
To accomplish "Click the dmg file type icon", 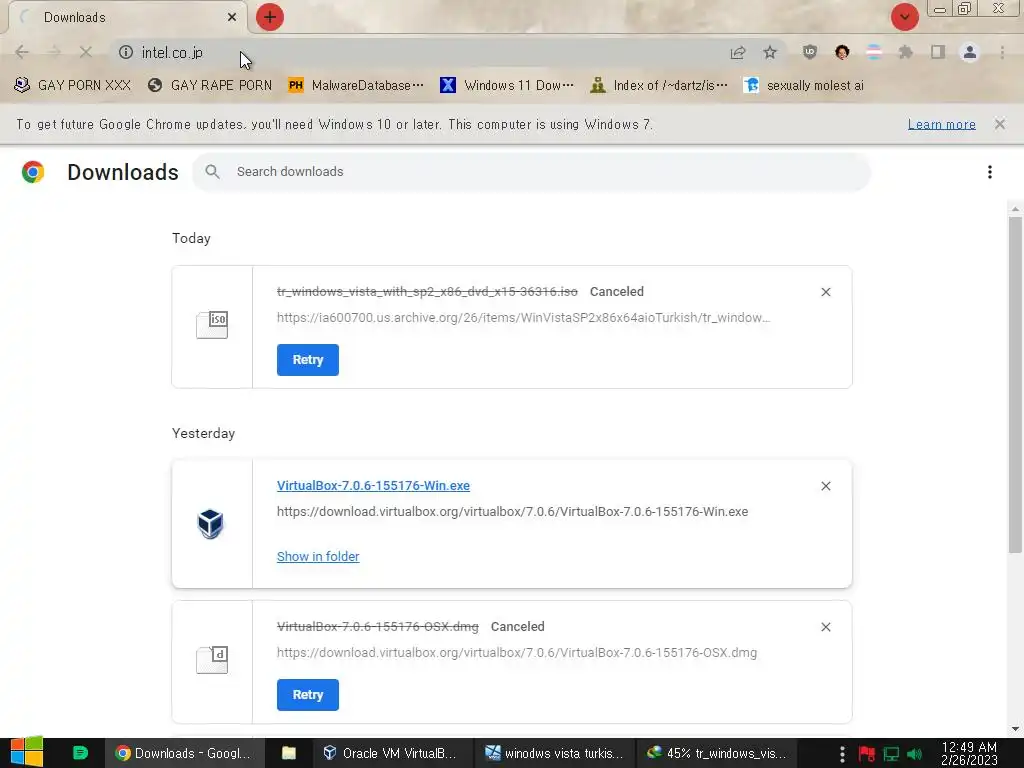I will tap(212, 660).
